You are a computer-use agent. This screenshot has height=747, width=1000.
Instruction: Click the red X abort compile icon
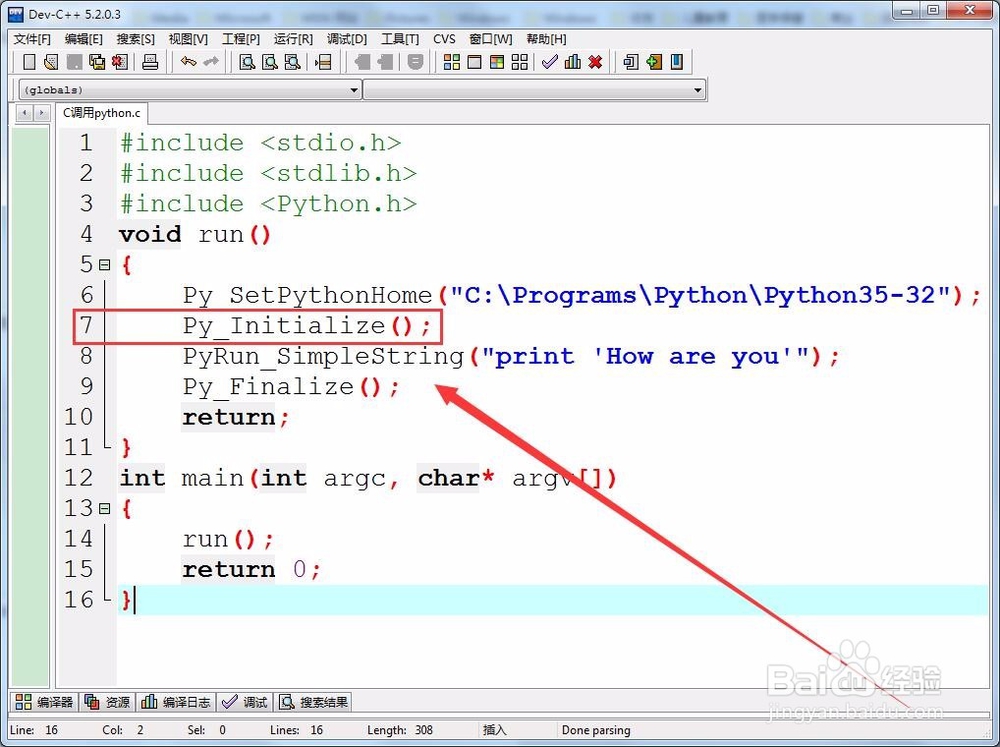point(594,62)
